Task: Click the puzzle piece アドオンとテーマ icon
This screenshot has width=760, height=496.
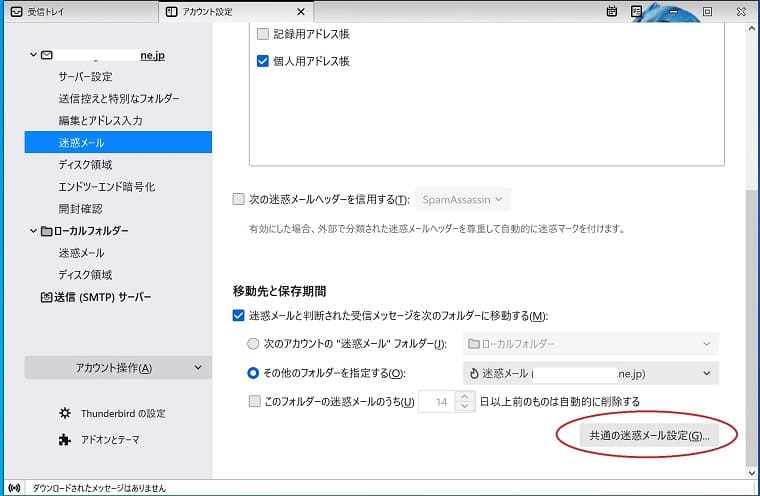Action: click(65, 439)
